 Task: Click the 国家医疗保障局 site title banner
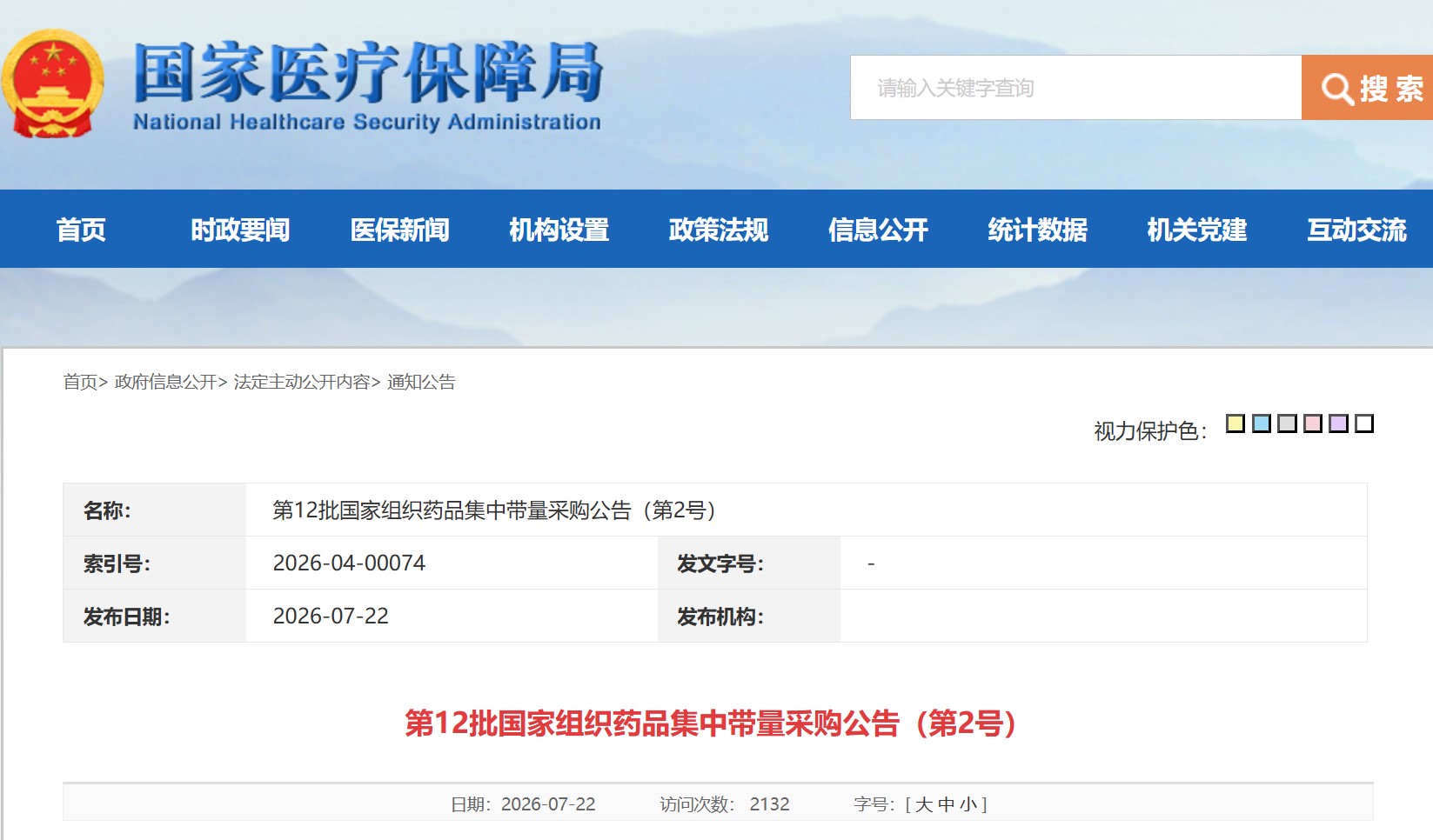(368, 85)
